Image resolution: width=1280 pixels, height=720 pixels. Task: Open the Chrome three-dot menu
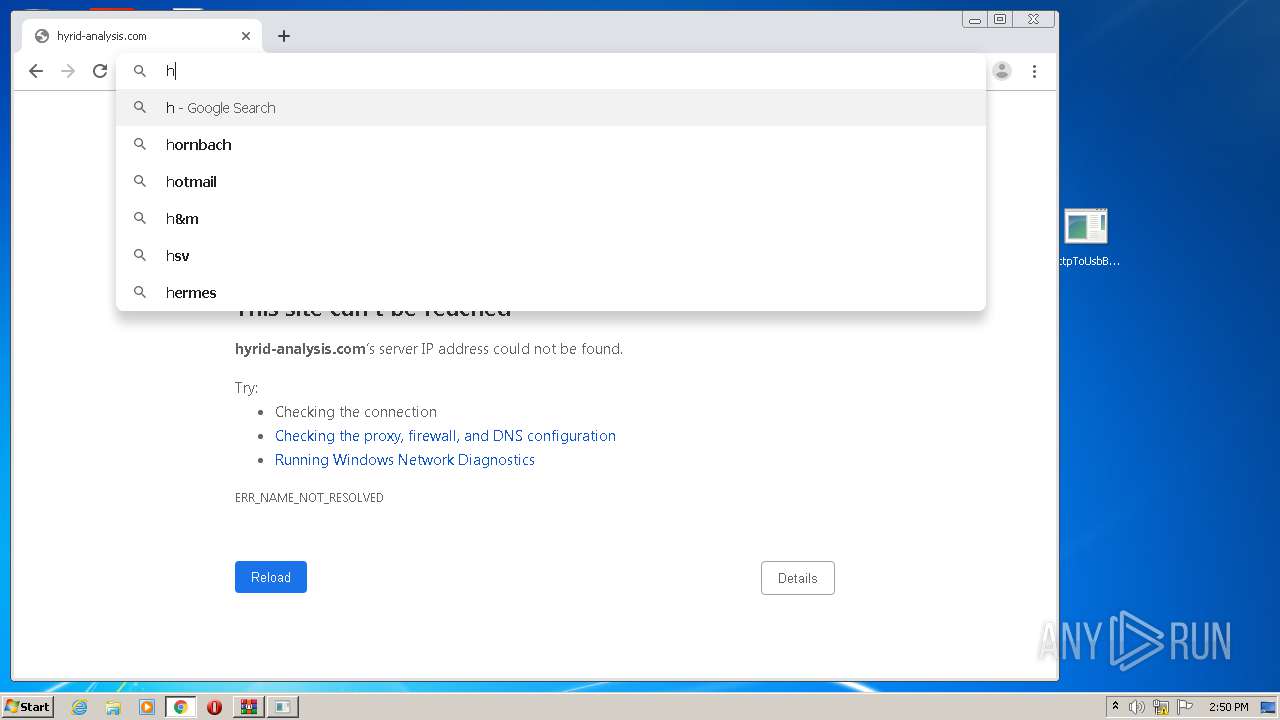point(1034,71)
